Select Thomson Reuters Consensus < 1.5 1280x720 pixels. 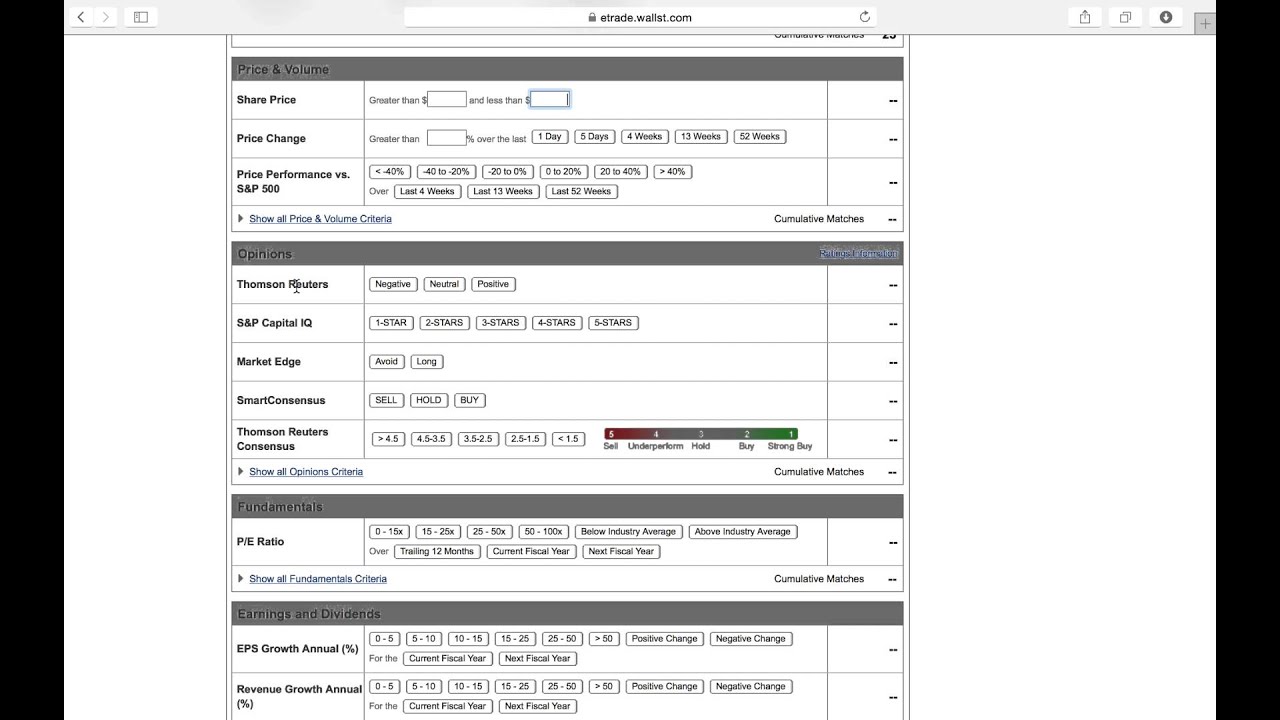pos(568,439)
